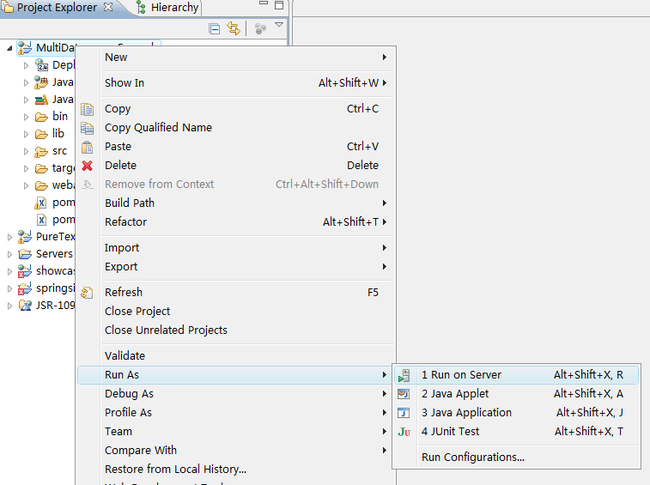The height and width of the screenshot is (485, 650).
Task: Click the Servers folder icon
Action: [x=25, y=254]
